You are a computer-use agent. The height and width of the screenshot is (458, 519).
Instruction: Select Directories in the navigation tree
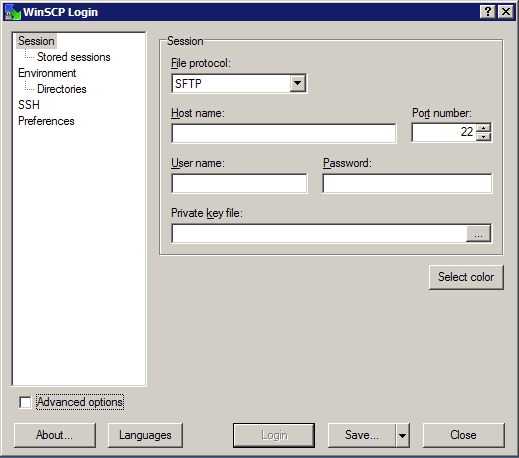point(62,89)
